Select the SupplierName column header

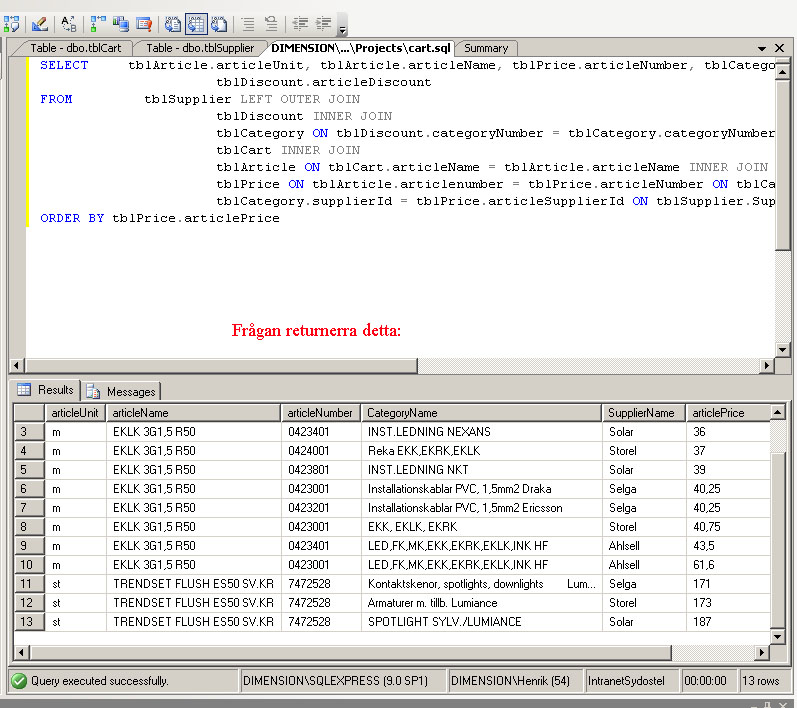643,413
